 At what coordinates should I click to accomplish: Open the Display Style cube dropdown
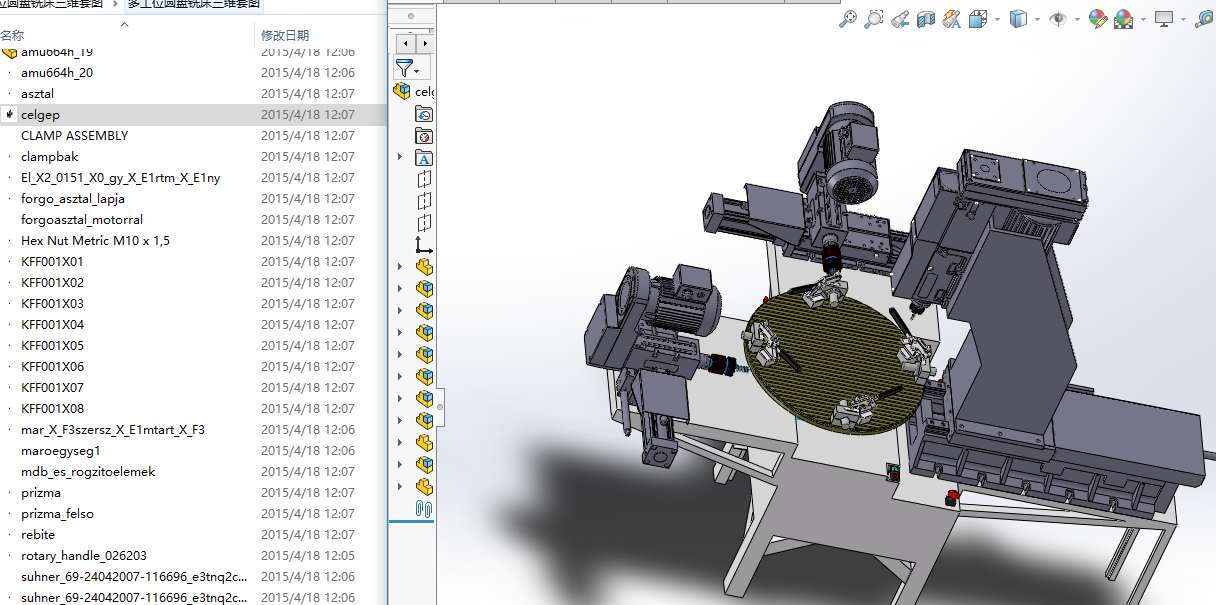pos(1037,18)
